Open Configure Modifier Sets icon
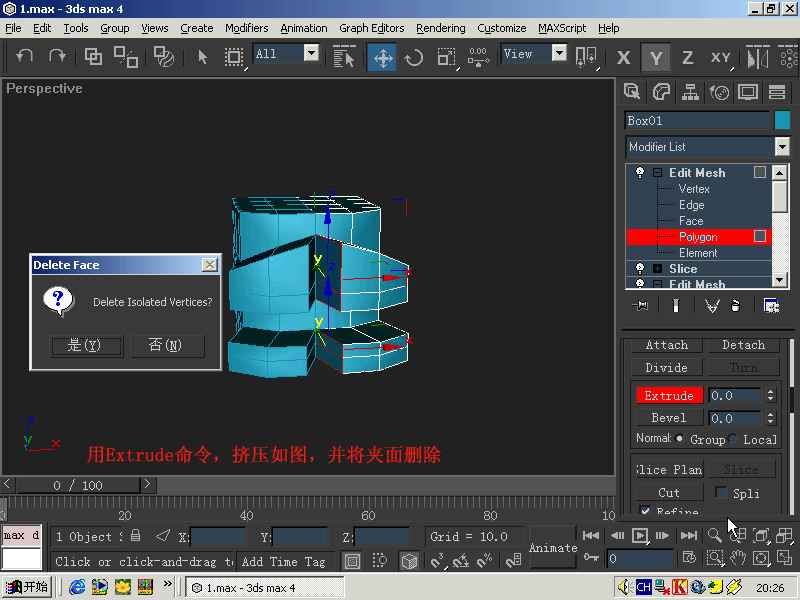Screen dimensions: 800x600 (x=771, y=305)
